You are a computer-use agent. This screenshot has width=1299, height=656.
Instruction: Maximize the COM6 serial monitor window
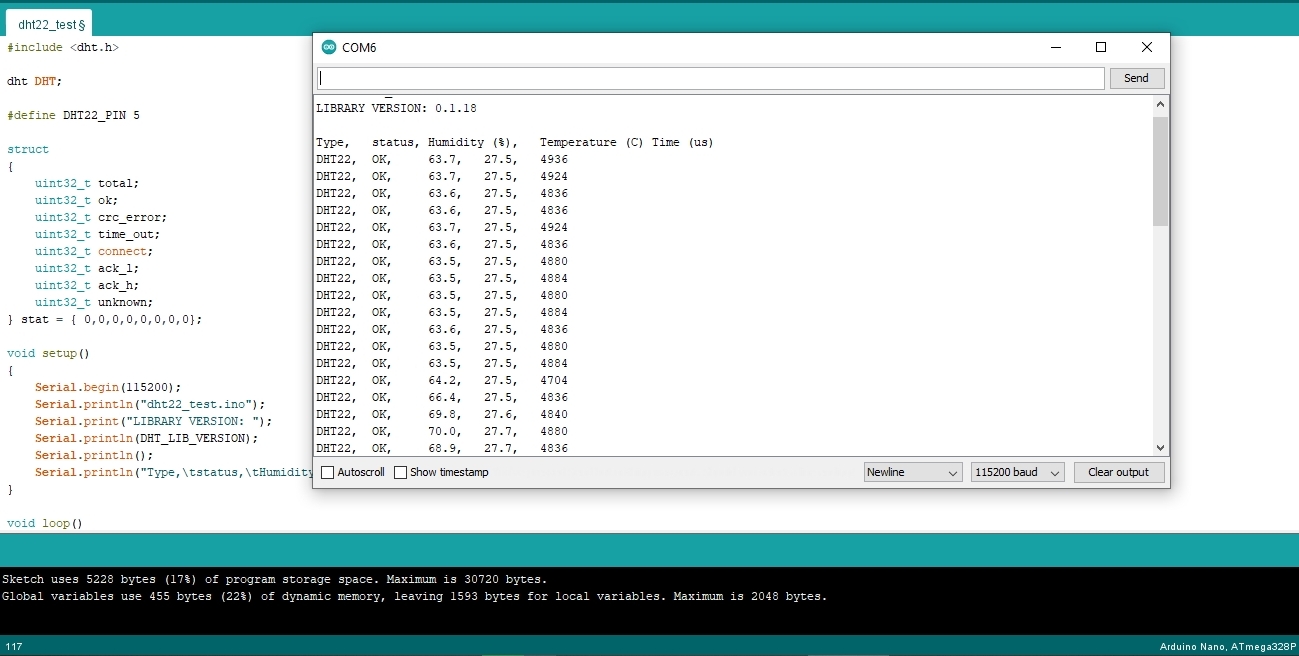pos(1101,47)
